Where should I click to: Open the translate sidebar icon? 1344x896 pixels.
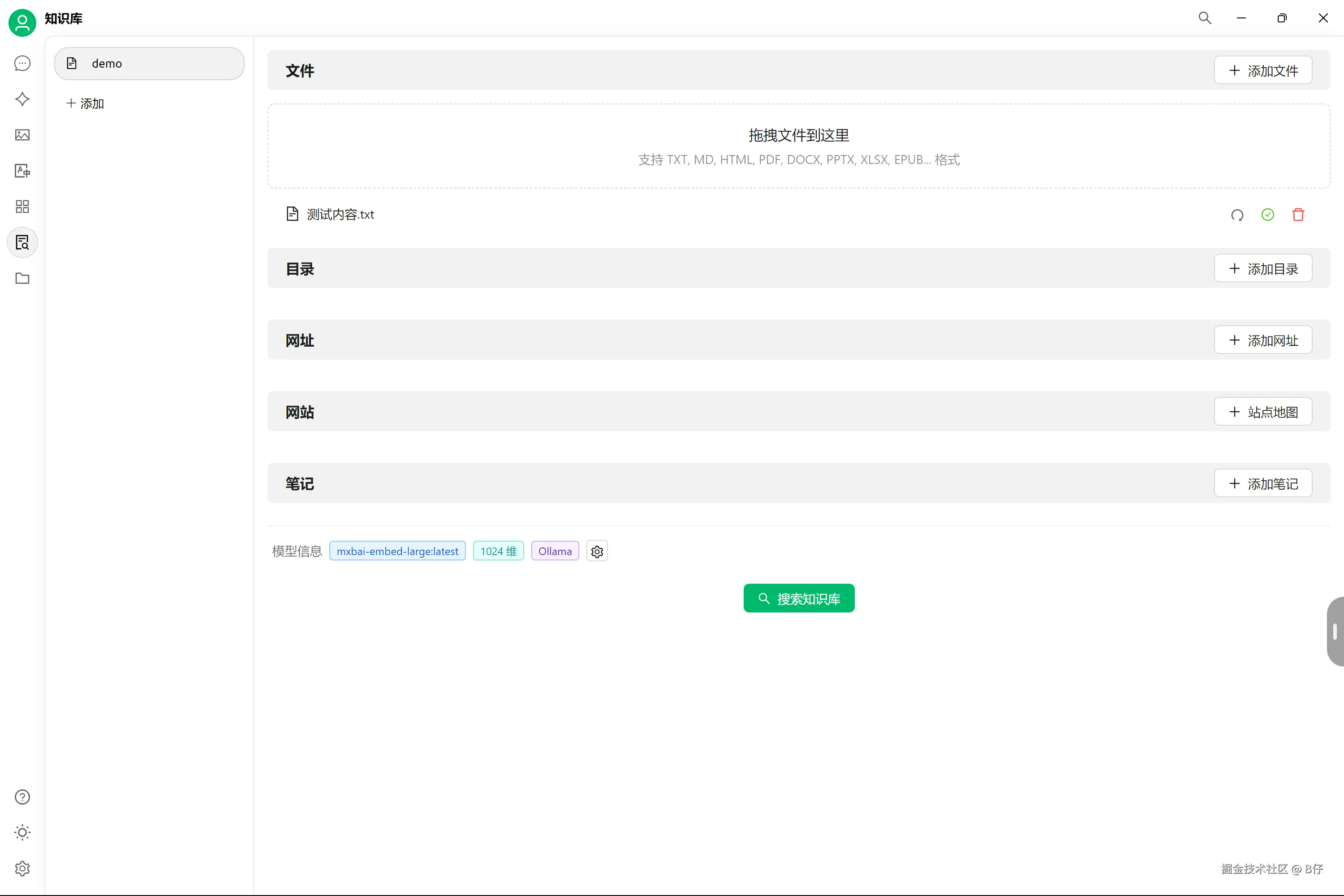(x=22, y=171)
